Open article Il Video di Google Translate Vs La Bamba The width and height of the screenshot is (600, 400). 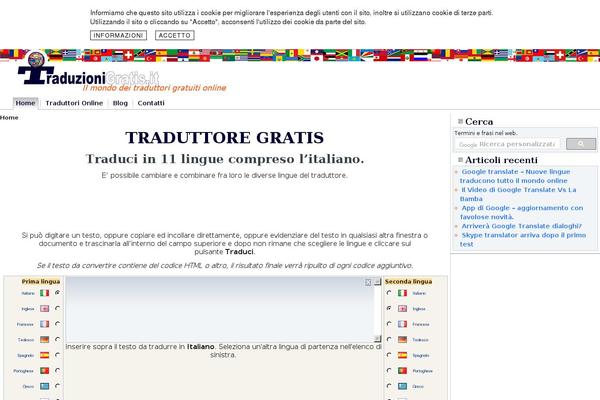518,194
